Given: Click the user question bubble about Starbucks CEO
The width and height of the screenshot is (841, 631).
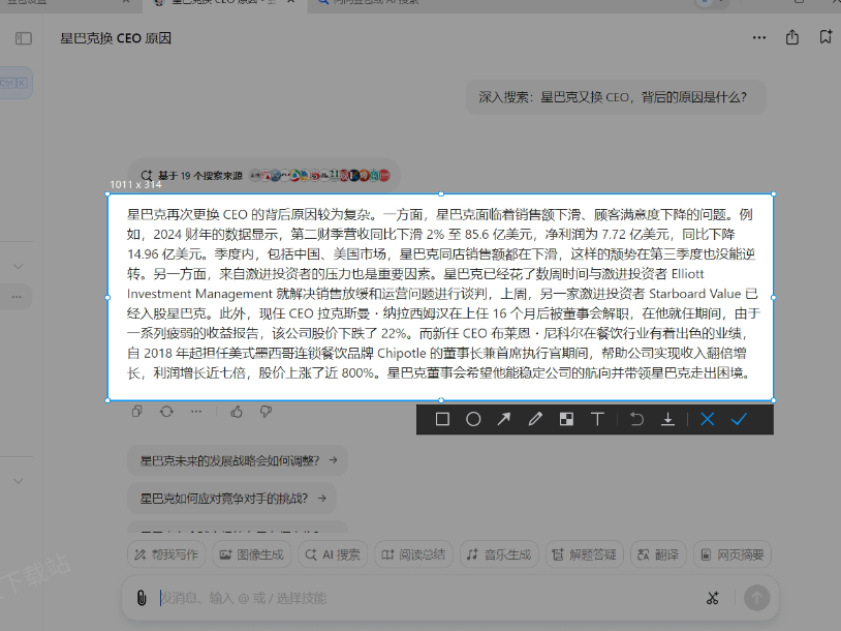Looking at the screenshot, I should pyautogui.click(x=615, y=97).
